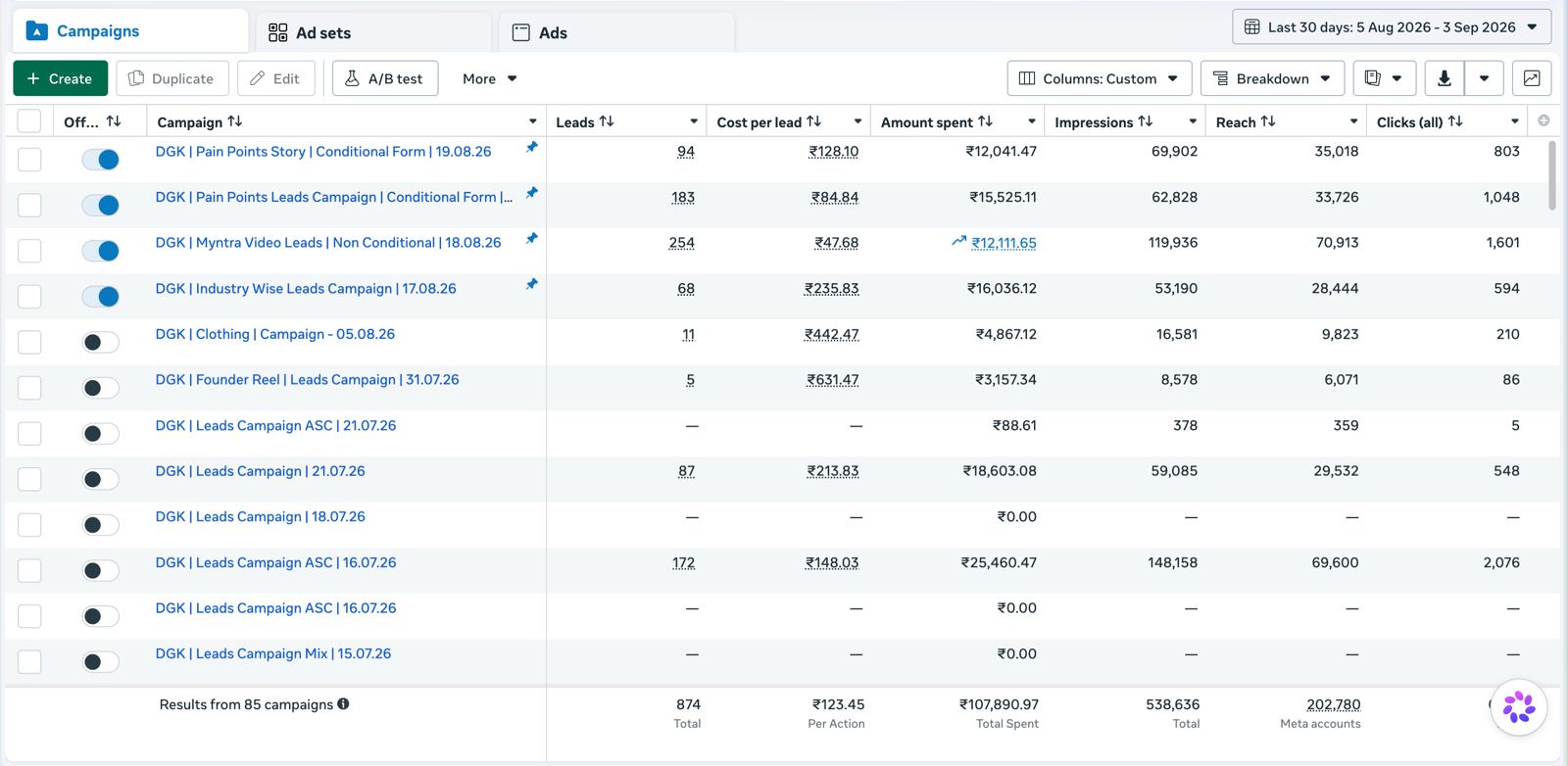
Task: Click the export download icon
Action: pyautogui.click(x=1444, y=78)
